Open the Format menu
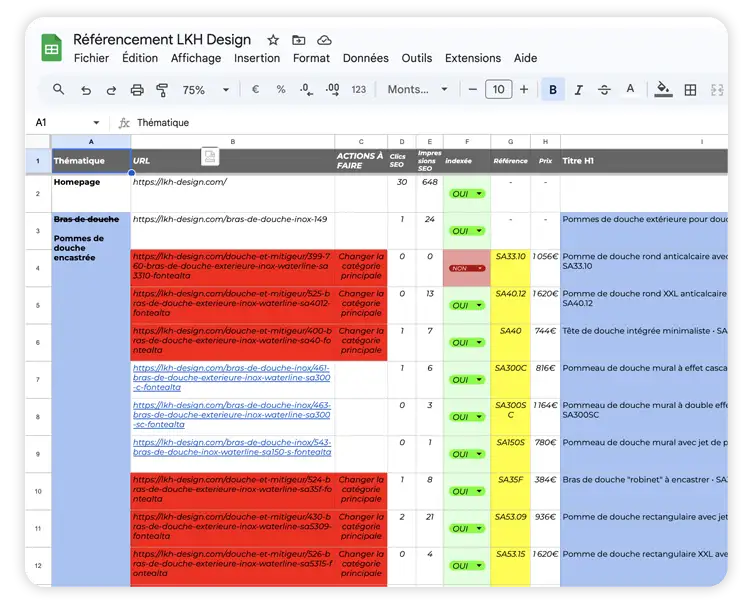Image resolution: width=750 pixels, height=600 pixels. pos(311,58)
